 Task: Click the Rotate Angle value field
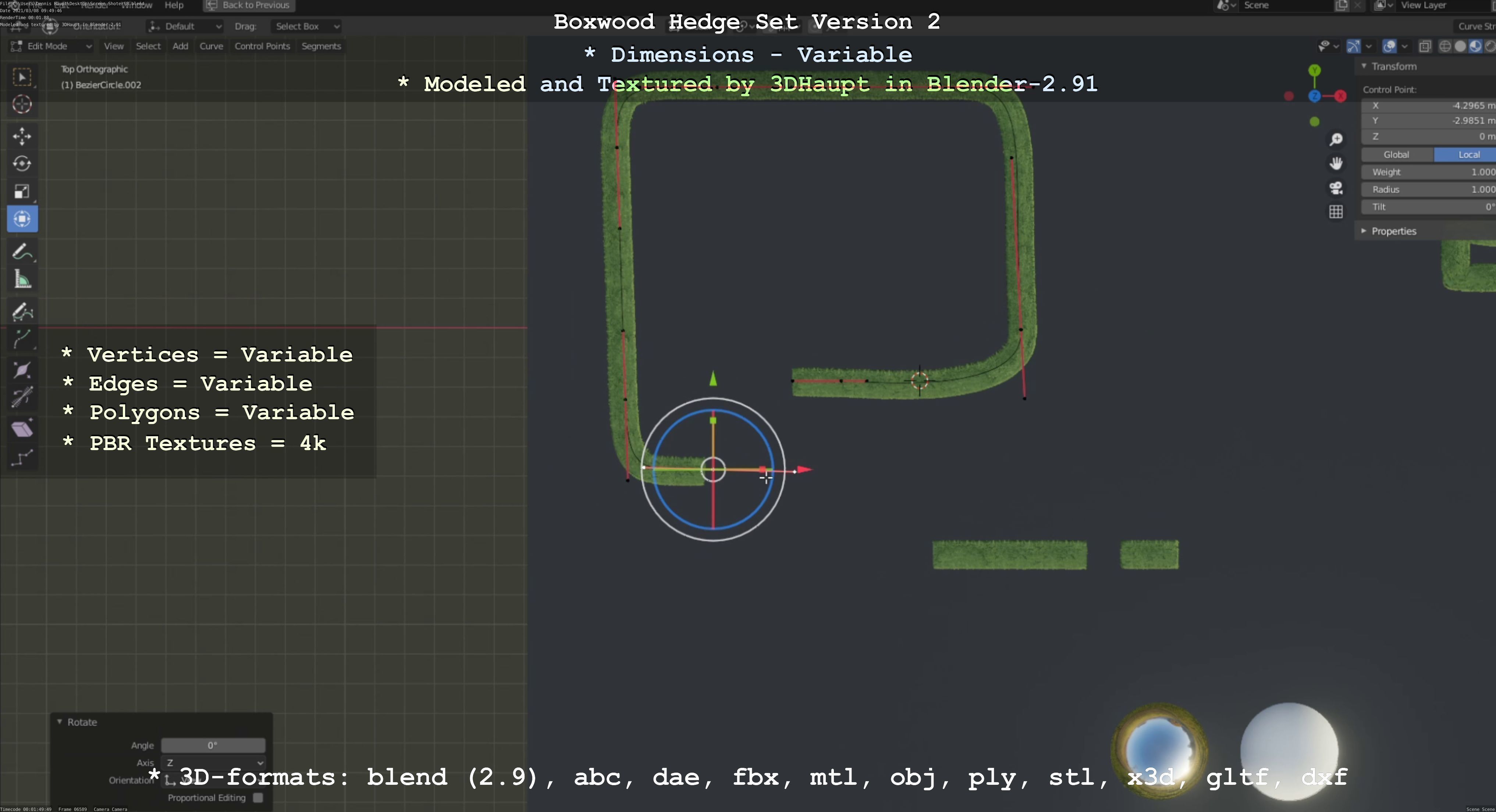pyautogui.click(x=213, y=745)
